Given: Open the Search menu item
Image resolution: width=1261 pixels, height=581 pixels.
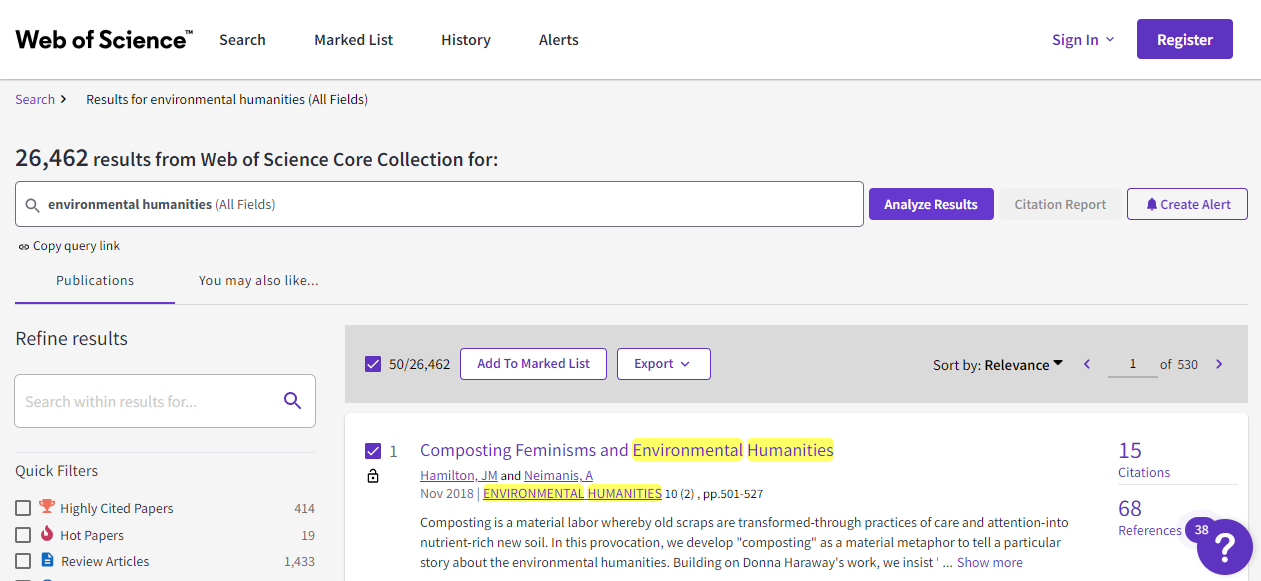Looking at the screenshot, I should [242, 40].
